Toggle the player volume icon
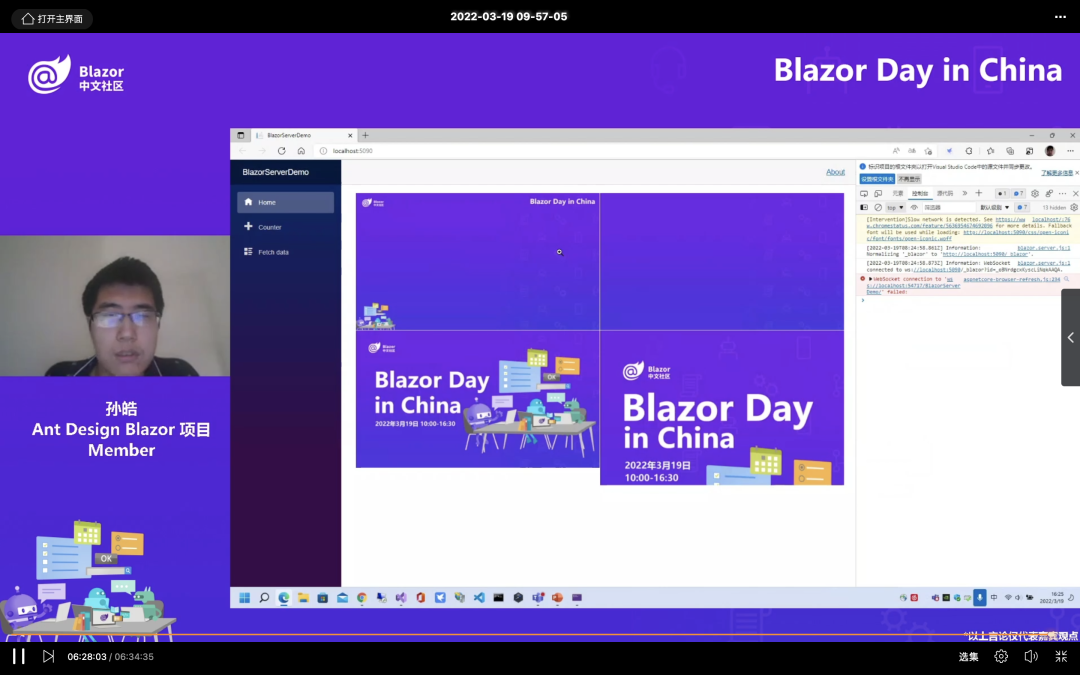The height and width of the screenshot is (675, 1080). pyautogui.click(x=1031, y=656)
